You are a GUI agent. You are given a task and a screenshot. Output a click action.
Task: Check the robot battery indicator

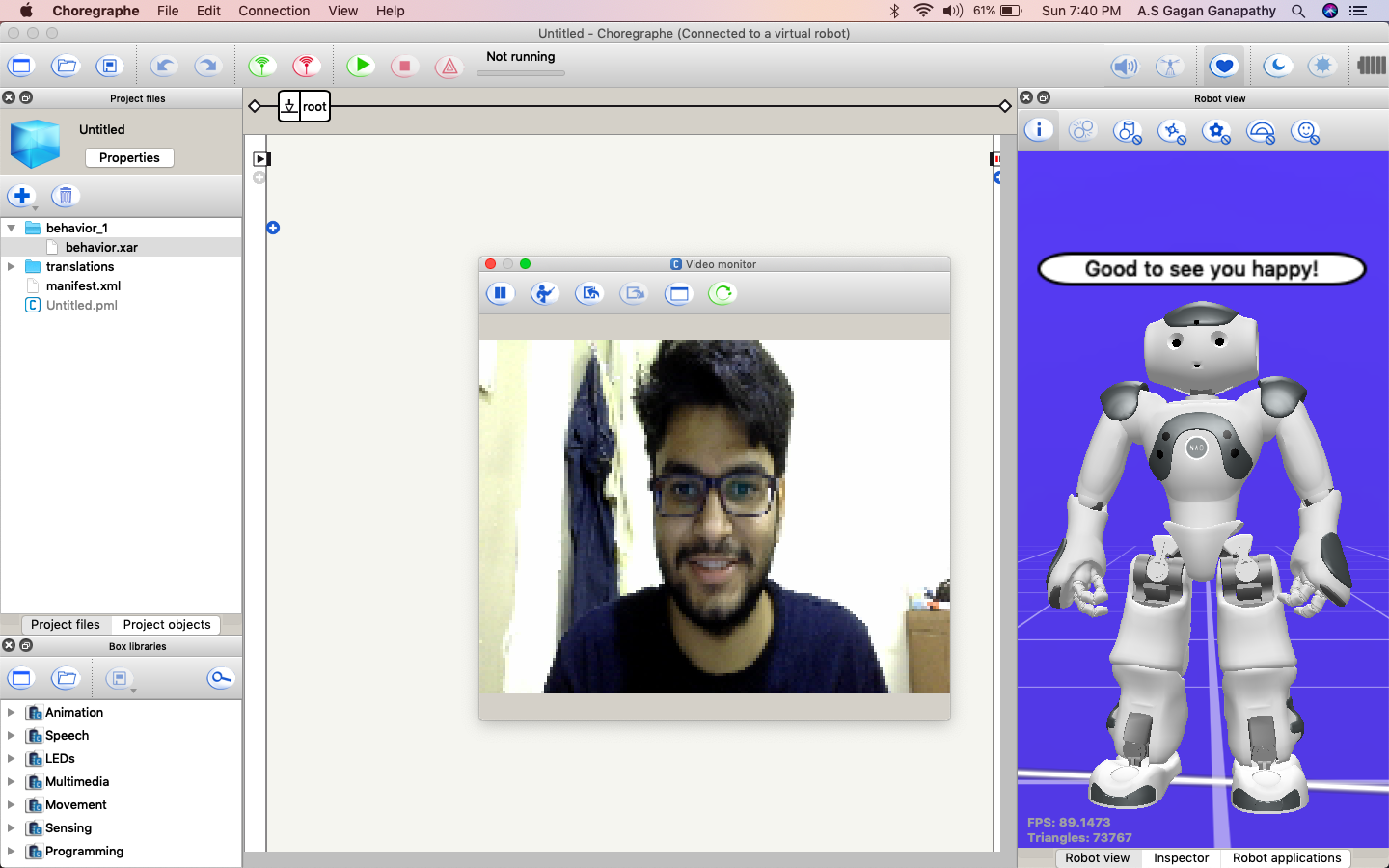coord(1372,67)
